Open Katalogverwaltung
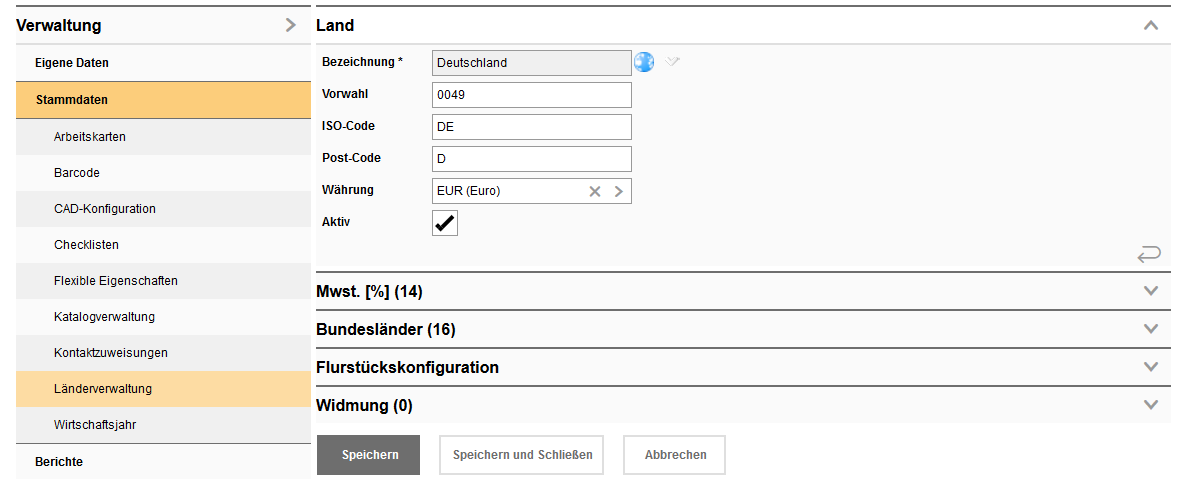Viewport: 1186px width, 479px height. point(163,317)
